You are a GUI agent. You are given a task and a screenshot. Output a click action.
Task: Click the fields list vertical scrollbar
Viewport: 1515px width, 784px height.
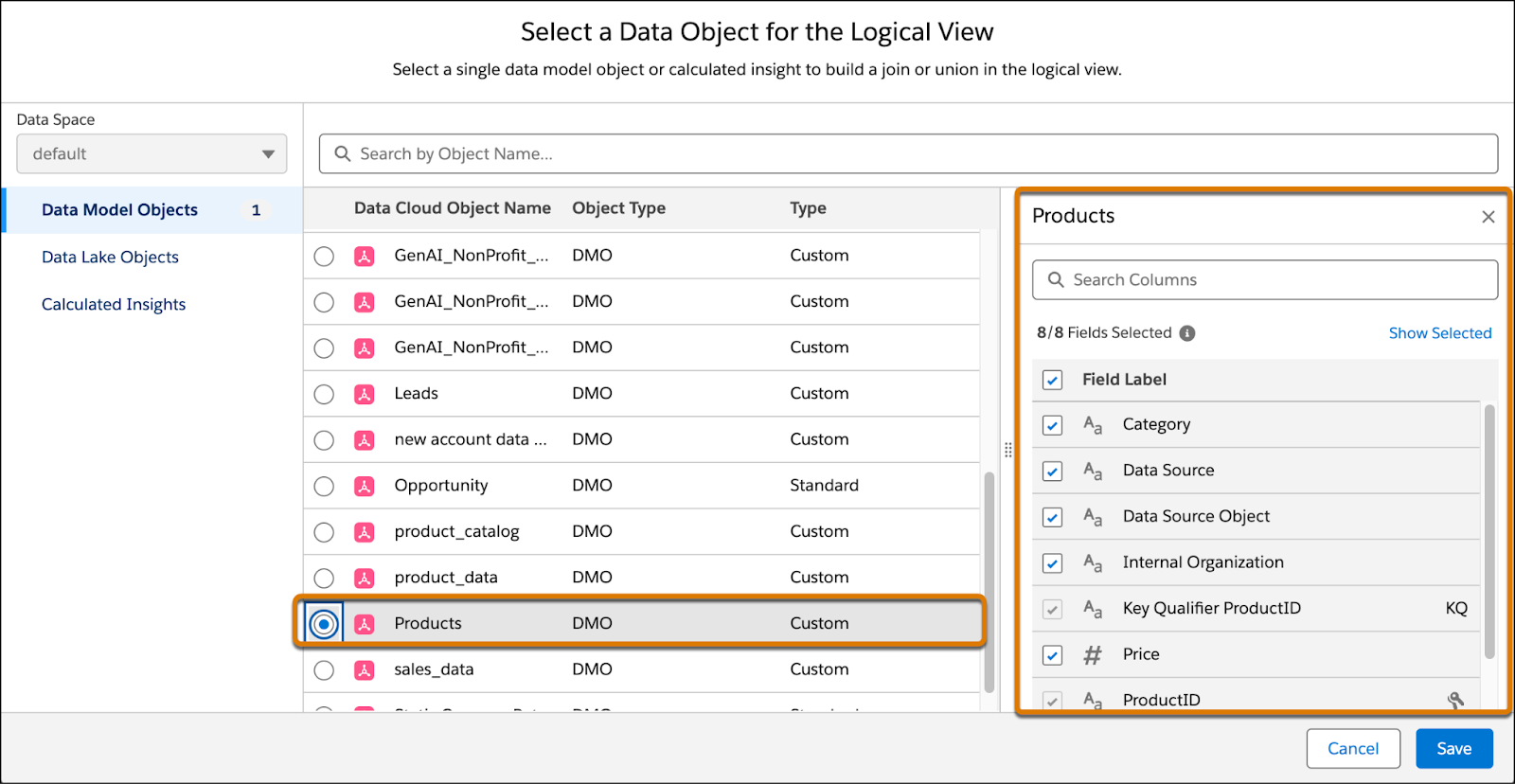pyautogui.click(x=1489, y=530)
